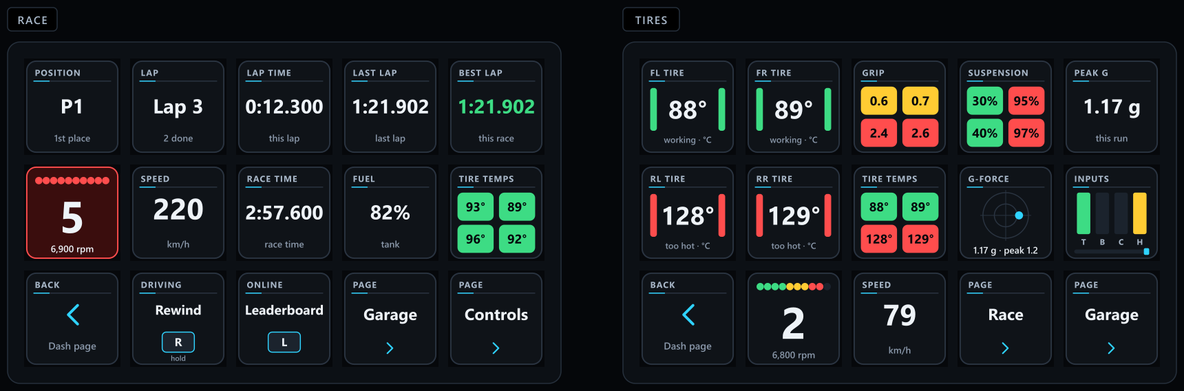Click the red shift lights row above gear 5
This screenshot has width=1184, height=391.
pyautogui.click(x=72, y=181)
